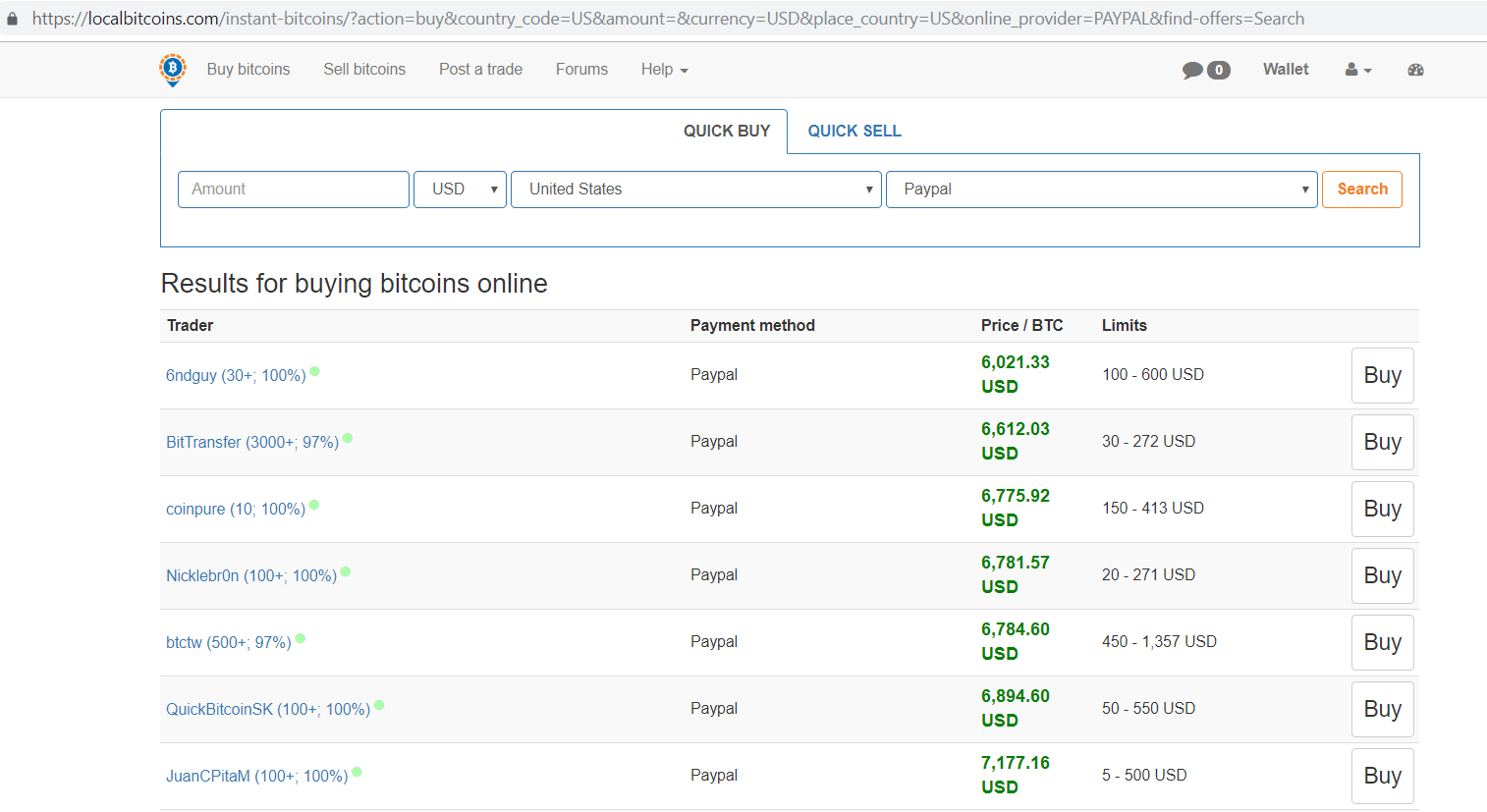Open trader QuickBitcoinSK profile link
Viewport: 1487px width, 812px height.
[x=268, y=710]
